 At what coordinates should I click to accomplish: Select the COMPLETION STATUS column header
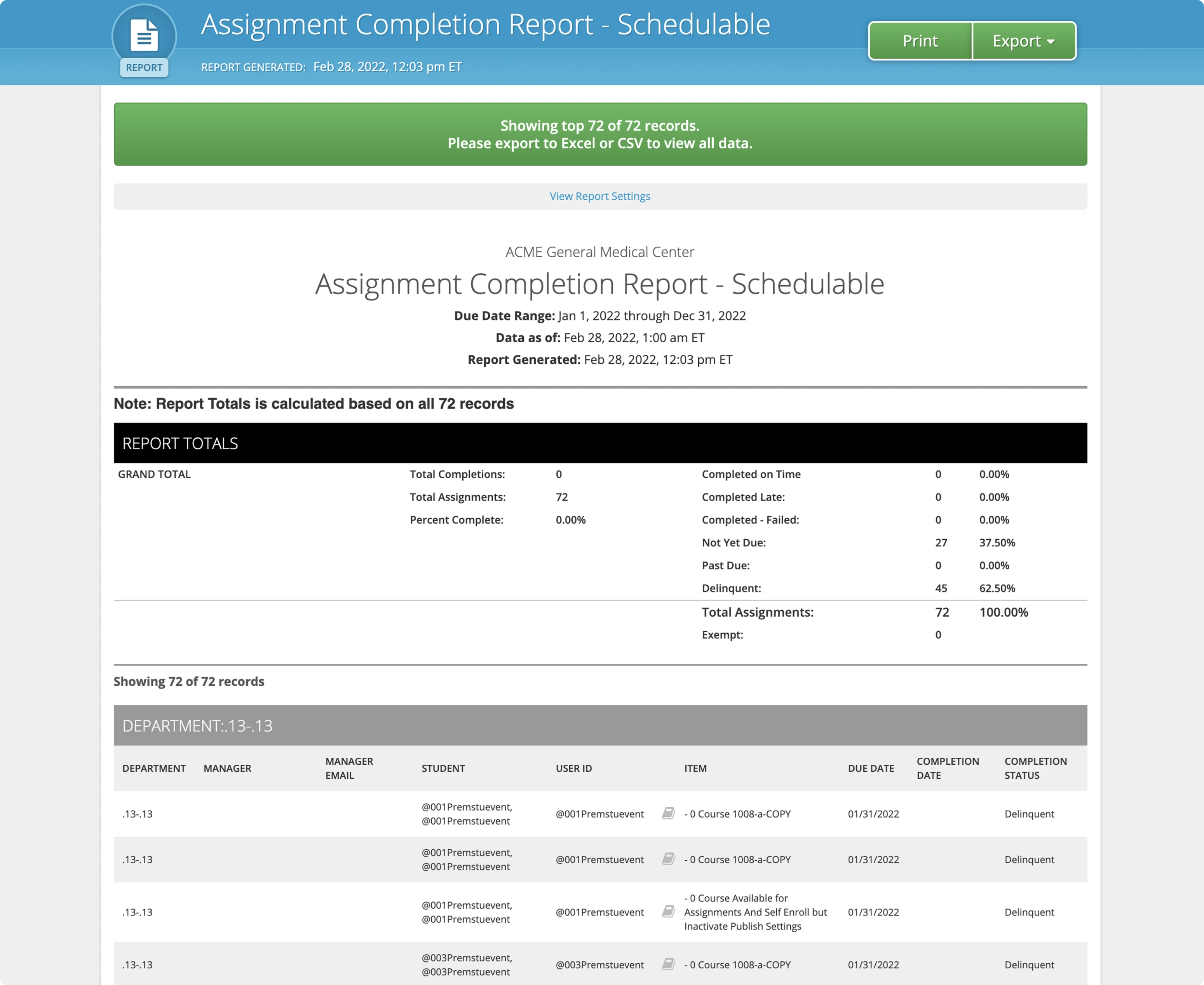(1035, 768)
